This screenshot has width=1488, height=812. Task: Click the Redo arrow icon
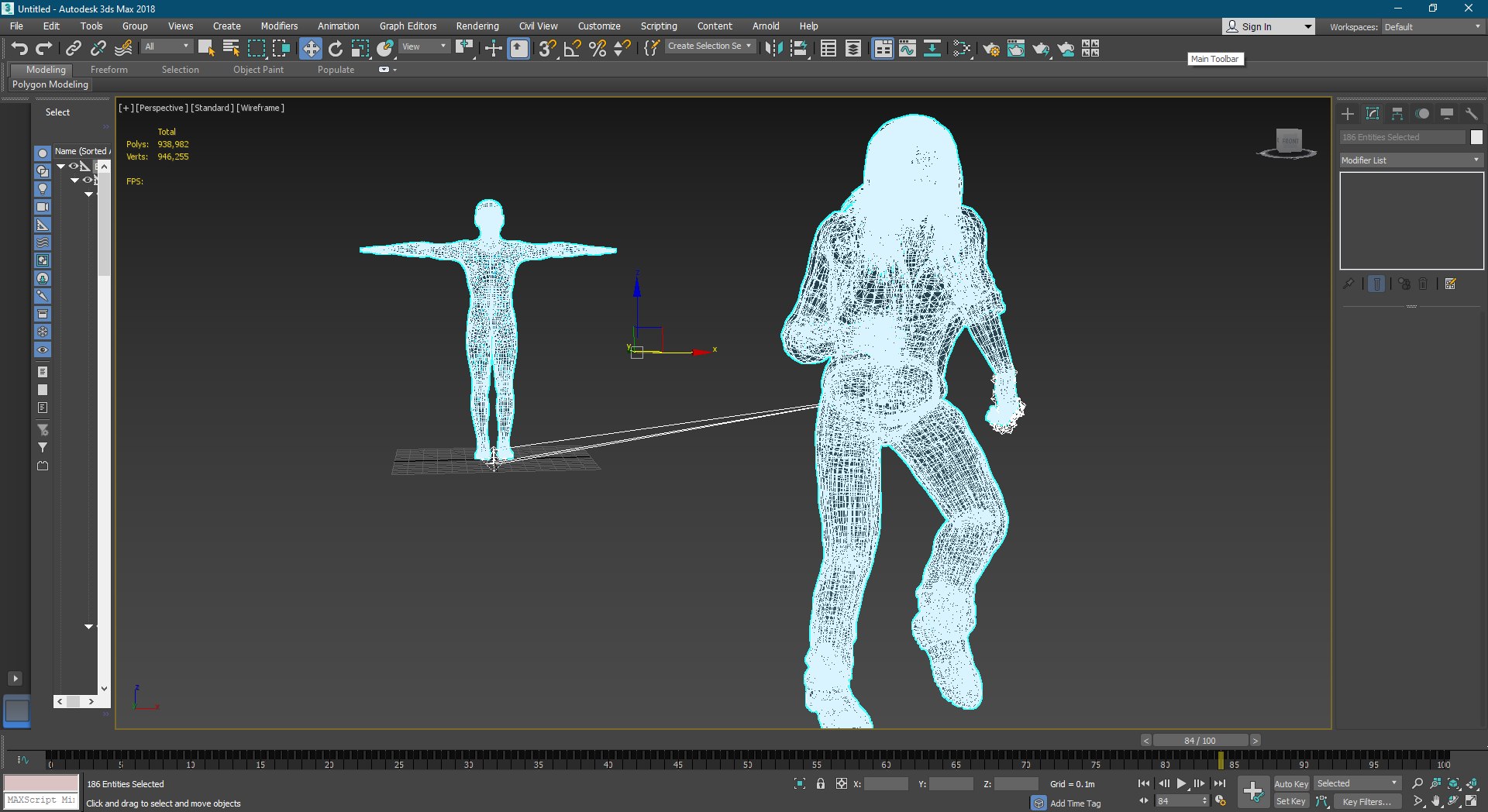[x=44, y=49]
